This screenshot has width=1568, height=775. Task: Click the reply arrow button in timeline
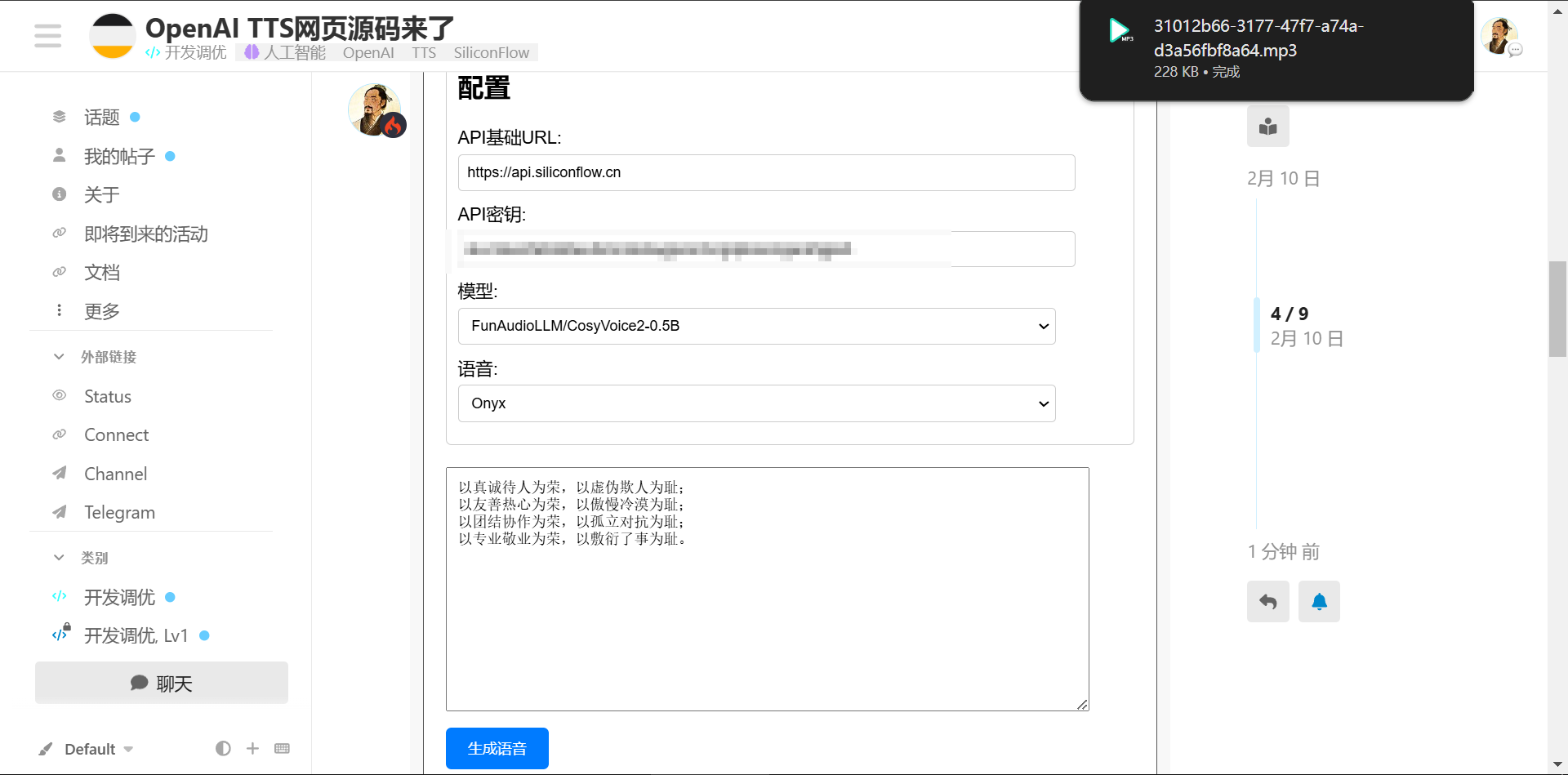point(1267,602)
